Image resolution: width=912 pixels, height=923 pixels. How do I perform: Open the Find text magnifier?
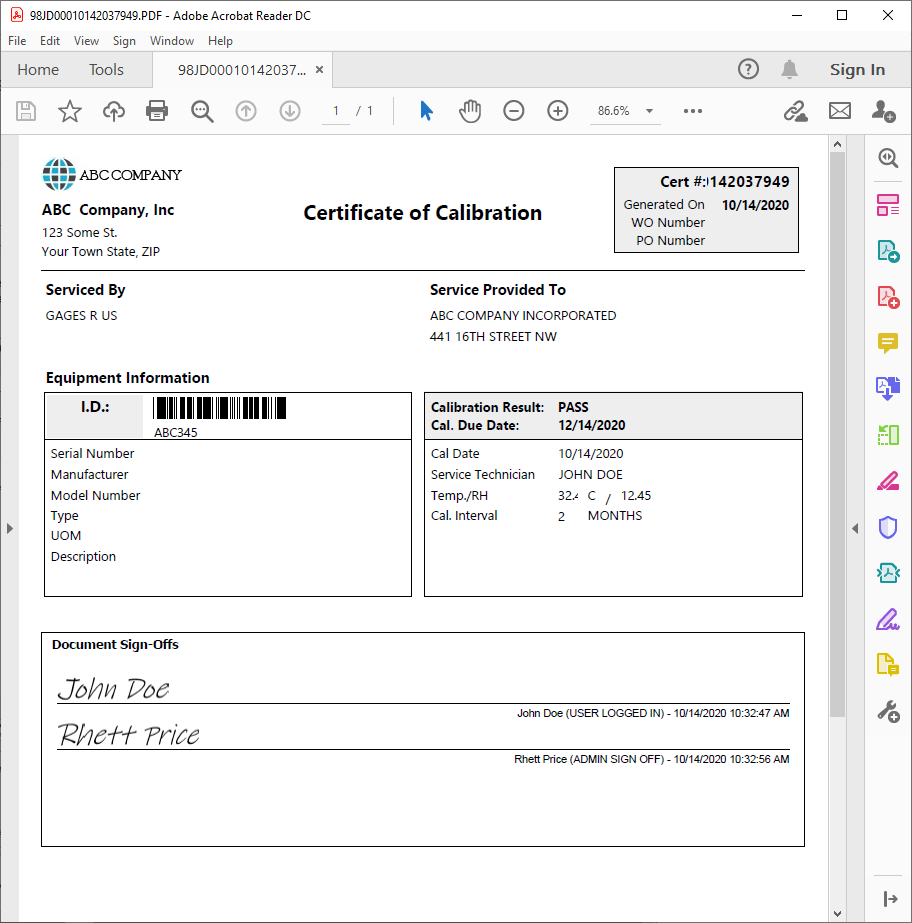click(202, 111)
